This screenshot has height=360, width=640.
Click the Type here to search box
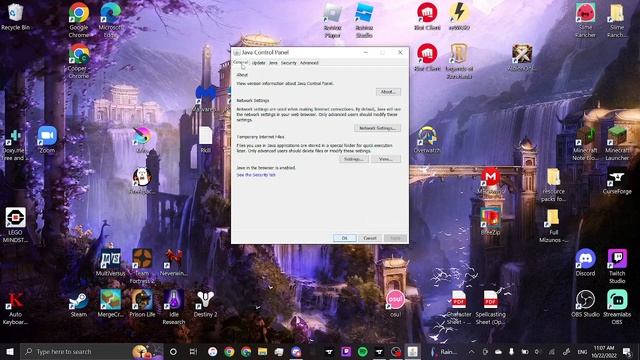tap(92, 351)
